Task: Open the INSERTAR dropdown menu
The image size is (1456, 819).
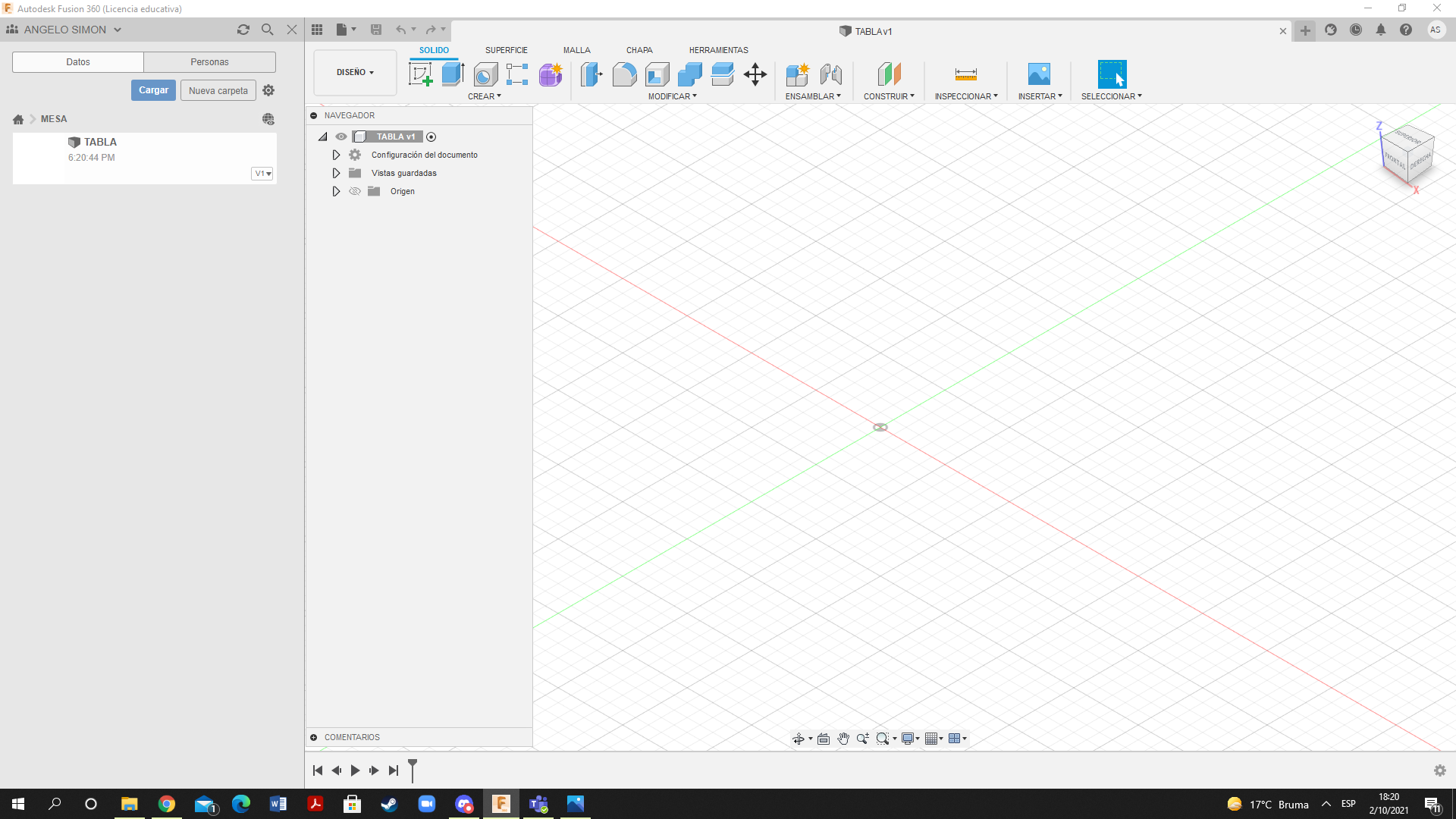Action: coord(1040,96)
